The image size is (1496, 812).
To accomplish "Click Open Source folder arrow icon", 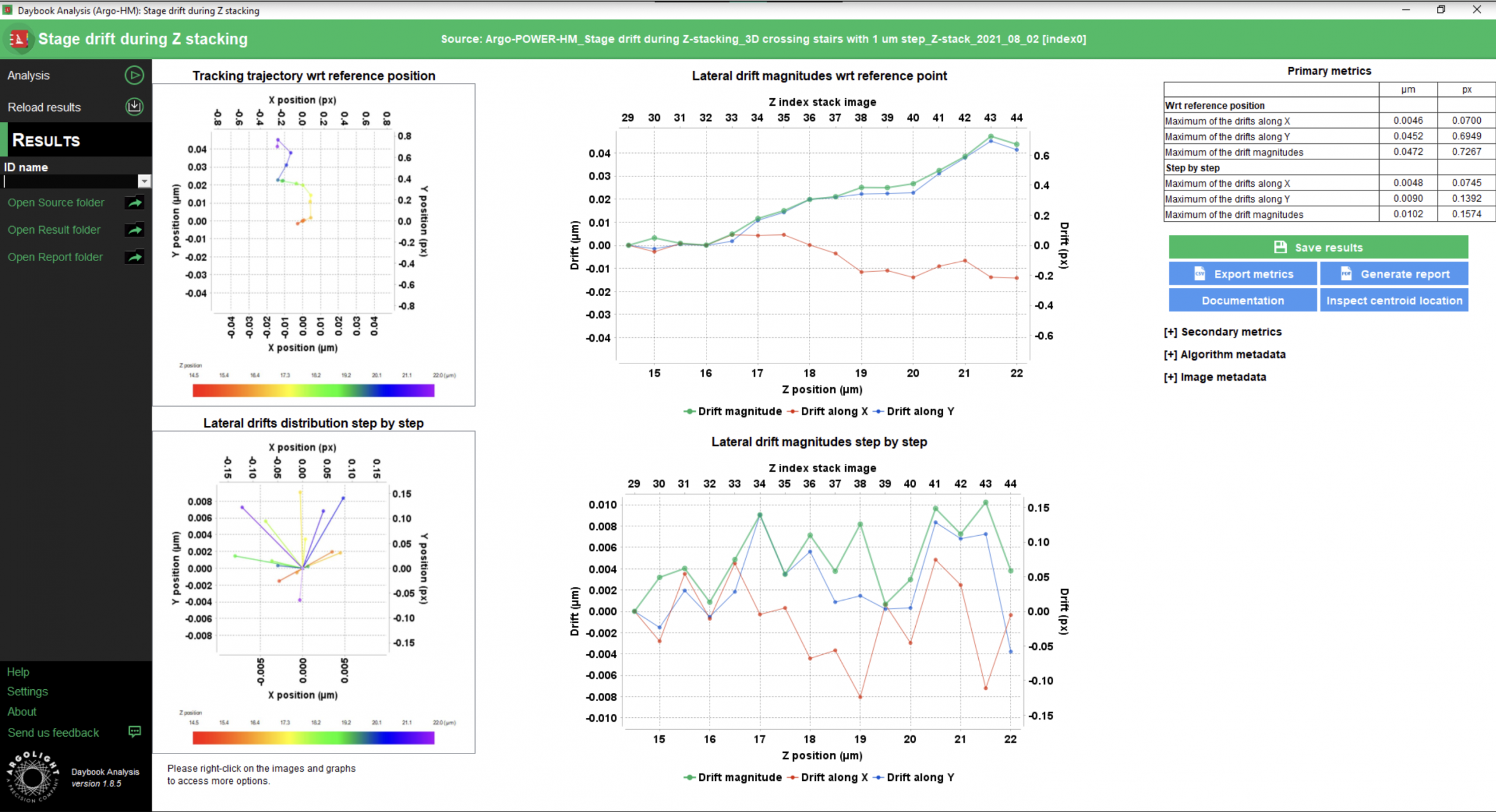I will [134, 203].
